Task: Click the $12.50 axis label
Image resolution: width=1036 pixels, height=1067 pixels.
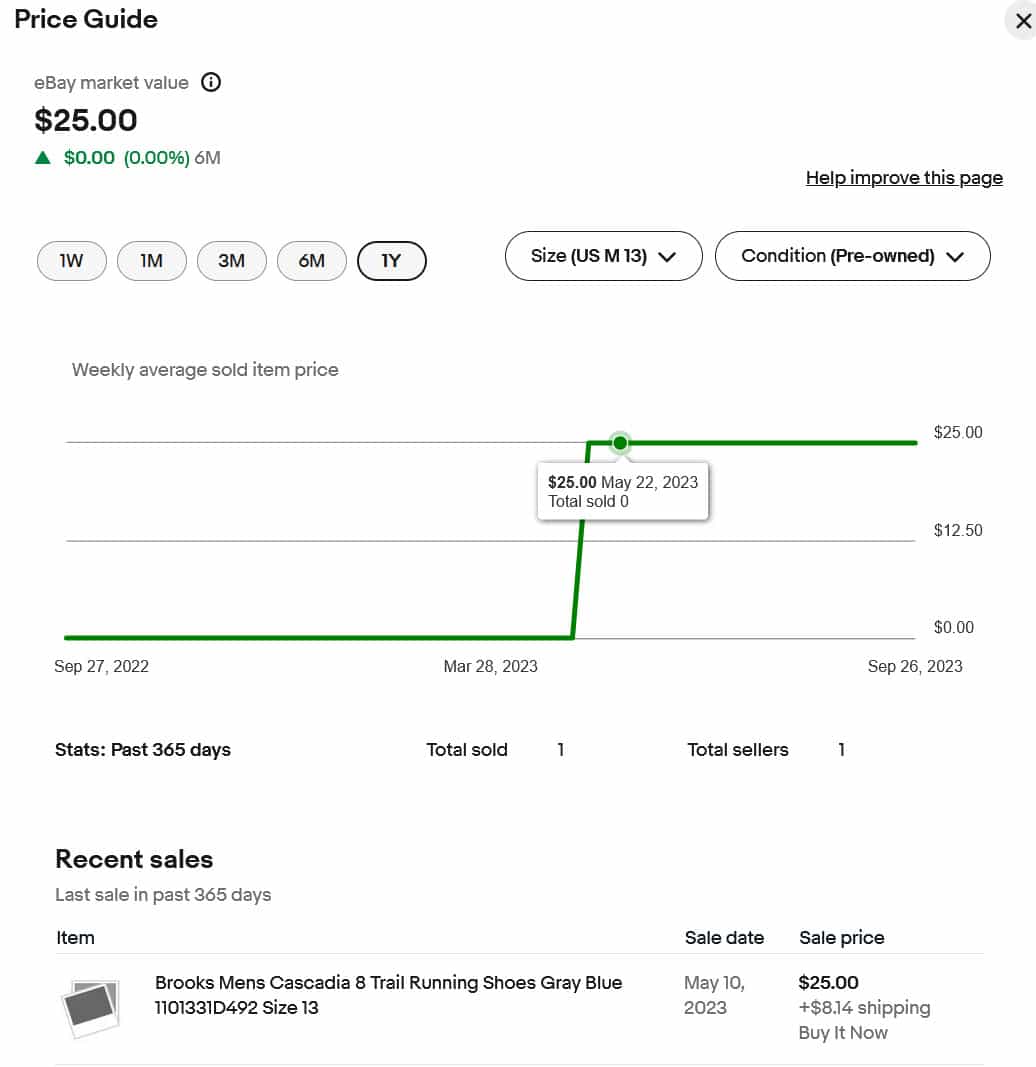Action: (957, 530)
